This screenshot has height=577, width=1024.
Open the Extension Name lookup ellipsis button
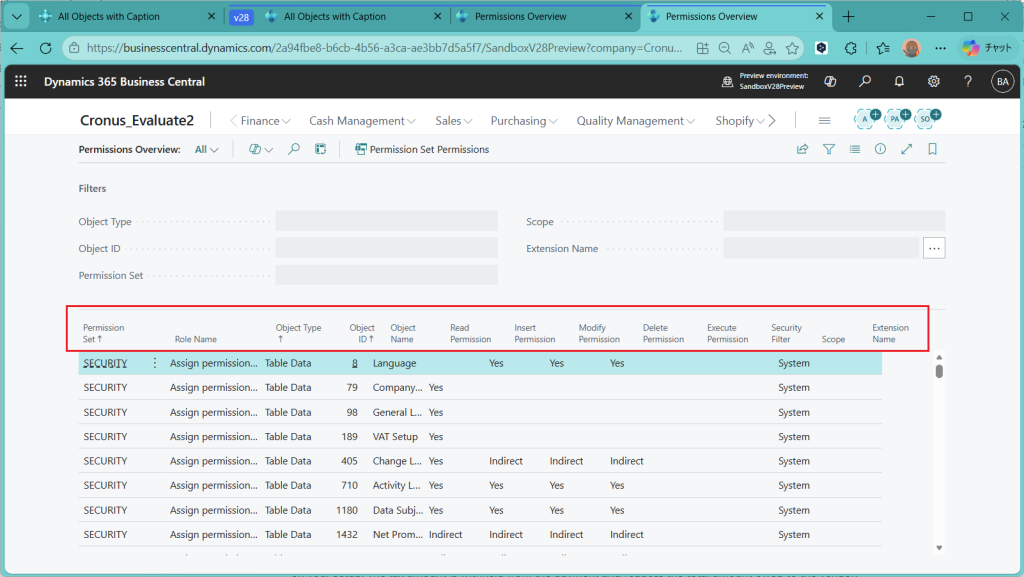click(x=933, y=248)
